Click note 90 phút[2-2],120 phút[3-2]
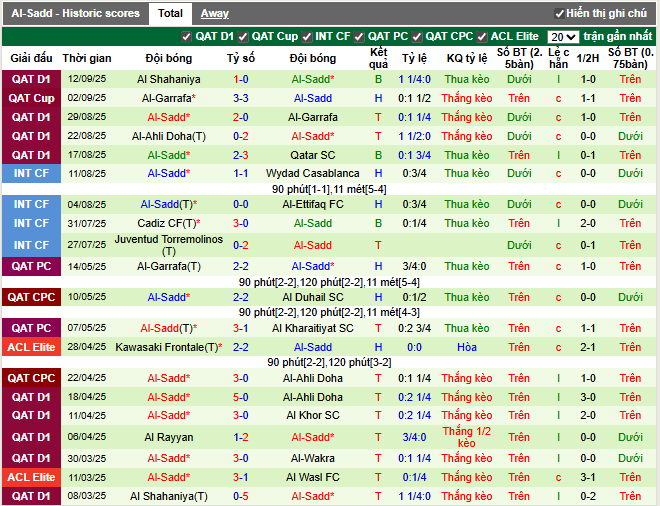This screenshot has height=506, width=660. (x=329, y=362)
